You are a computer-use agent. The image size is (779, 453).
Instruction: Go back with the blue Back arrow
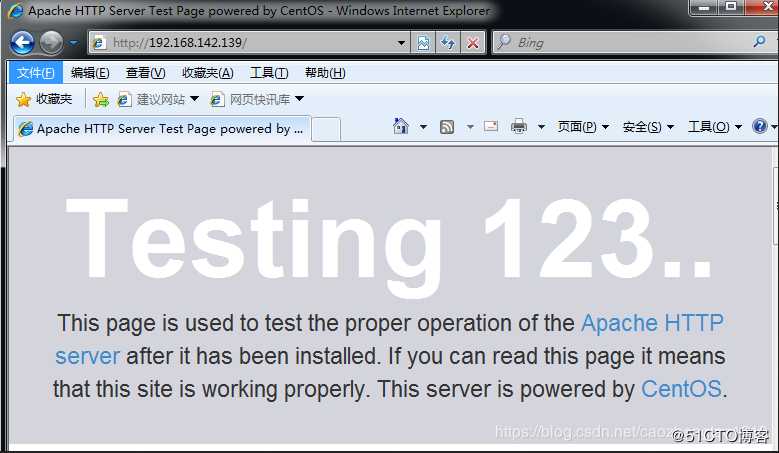pyautogui.click(x=22, y=43)
